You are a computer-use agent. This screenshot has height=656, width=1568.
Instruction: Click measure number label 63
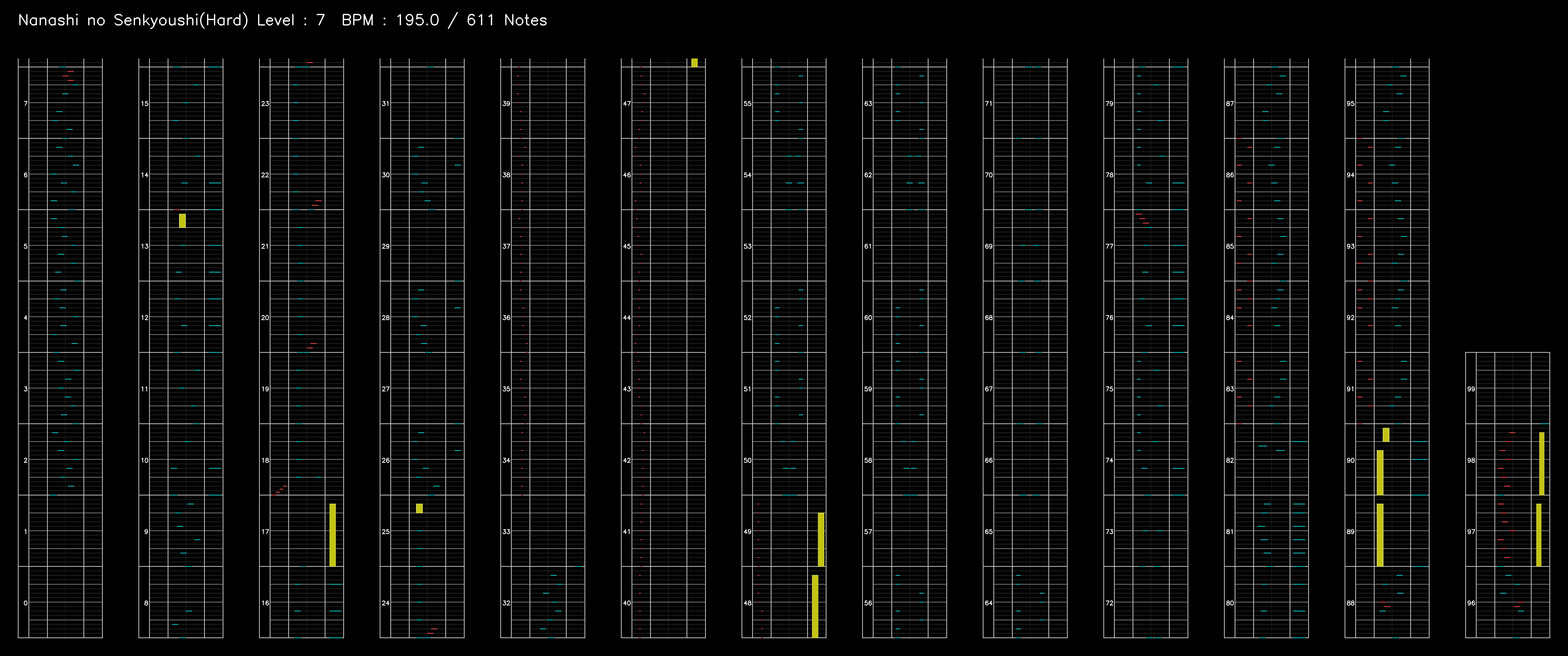[868, 104]
